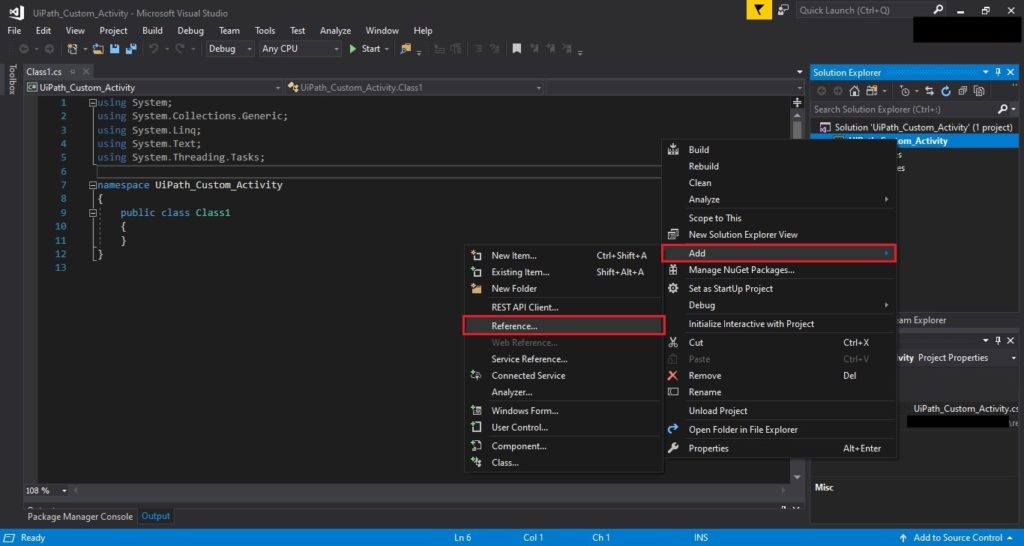Click the Quick Launch search field
The width and height of the screenshot is (1024, 546).
pos(863,10)
